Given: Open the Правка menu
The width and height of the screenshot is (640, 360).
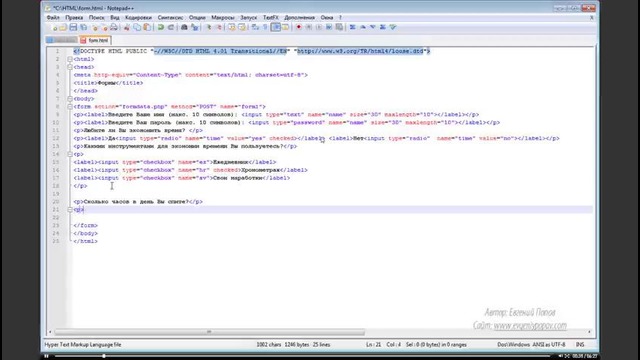Looking at the screenshot, I should [74, 18].
